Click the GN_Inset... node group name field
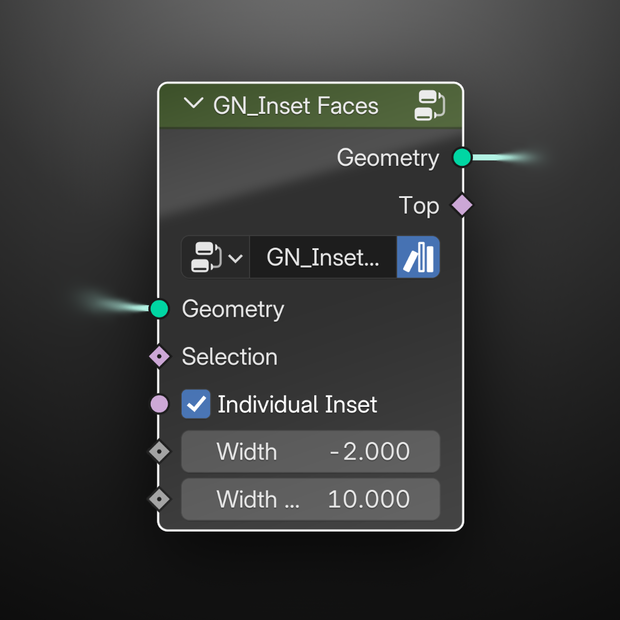The image size is (620, 620). click(323, 257)
